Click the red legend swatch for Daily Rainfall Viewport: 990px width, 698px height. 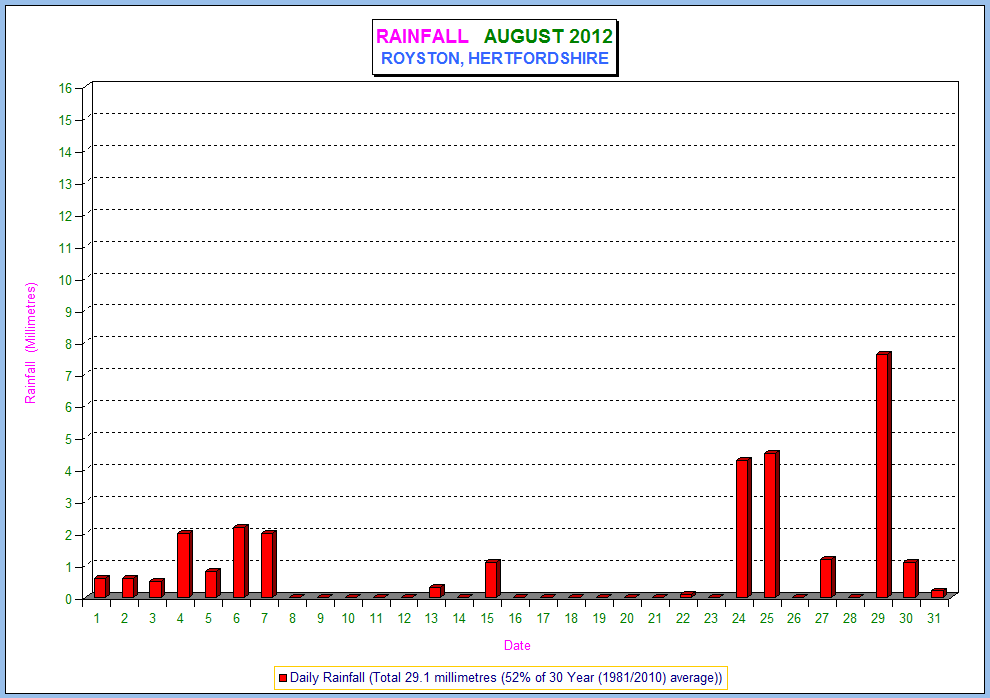coord(283,678)
